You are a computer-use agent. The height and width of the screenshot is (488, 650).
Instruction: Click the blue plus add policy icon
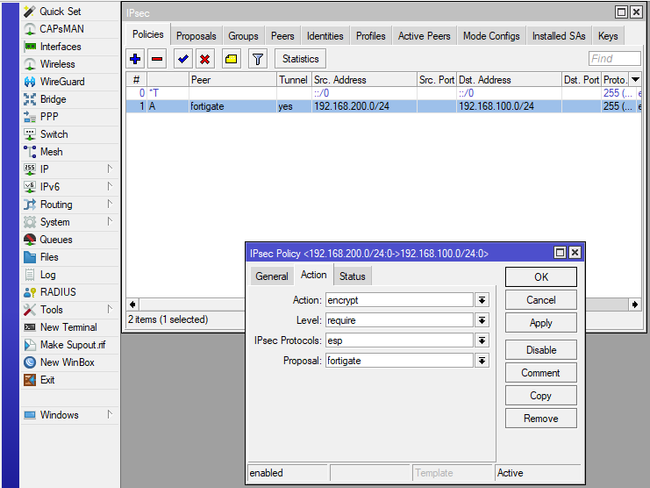point(136,60)
